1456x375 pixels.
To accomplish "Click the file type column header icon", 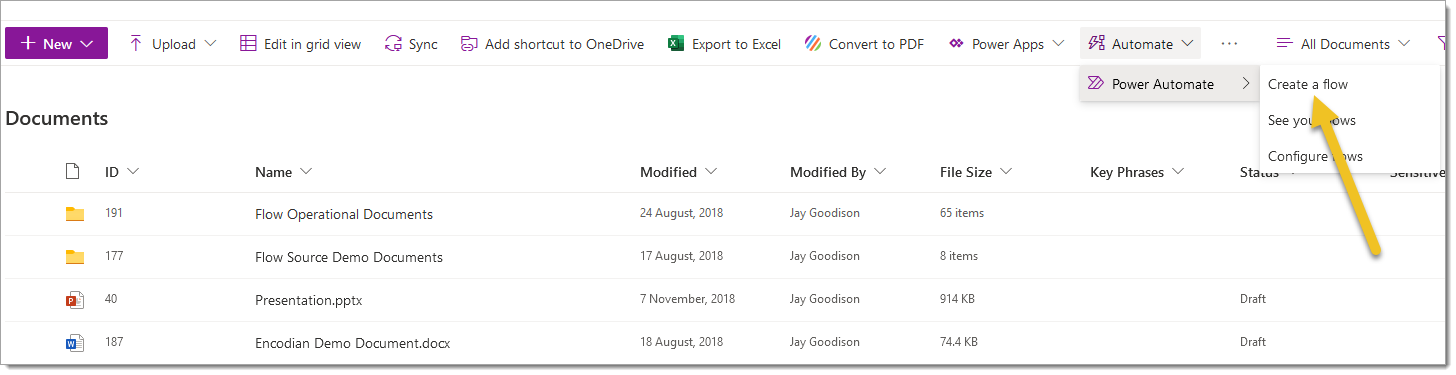I will [72, 172].
